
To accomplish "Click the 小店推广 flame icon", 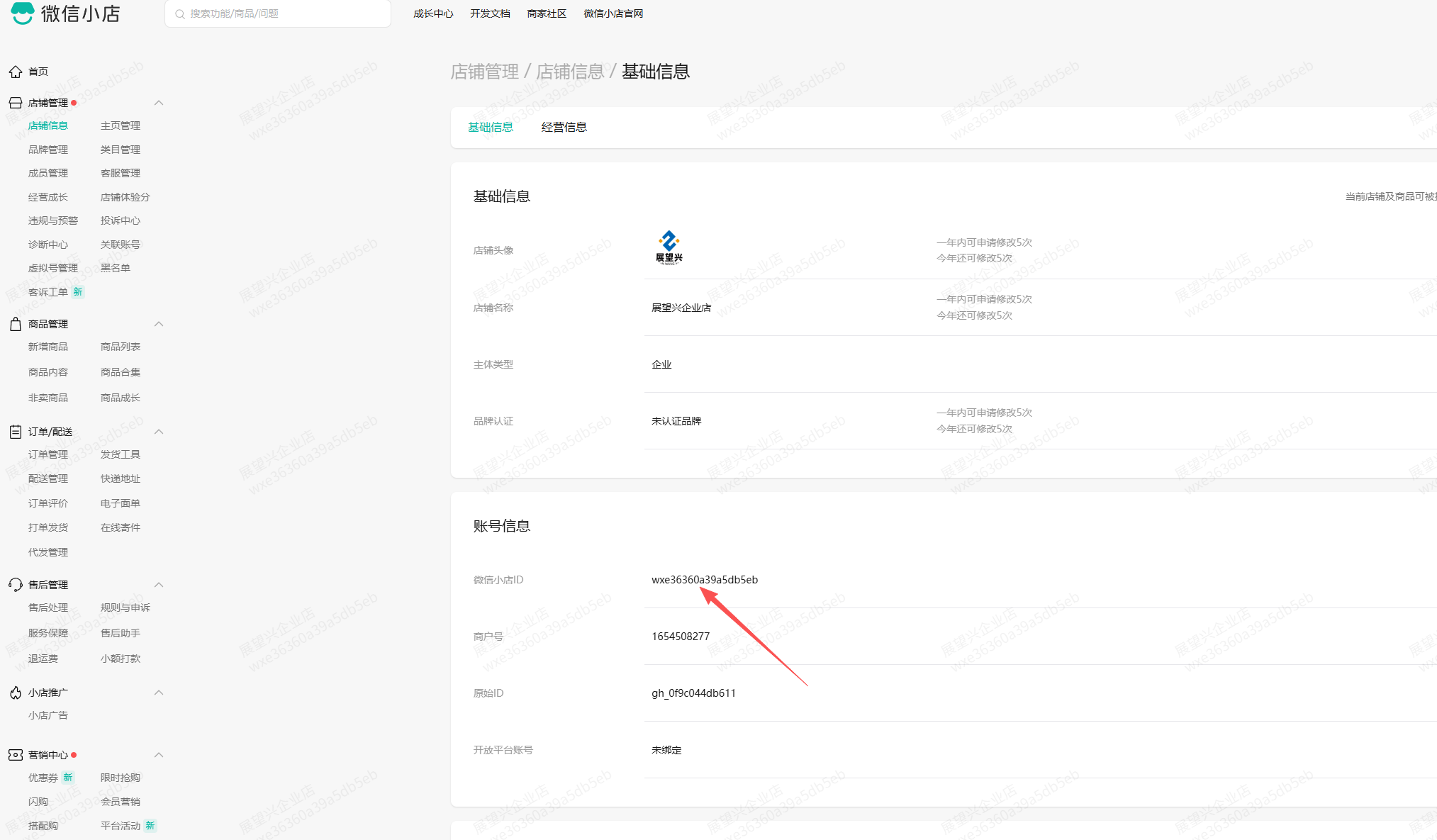I will [x=16, y=693].
